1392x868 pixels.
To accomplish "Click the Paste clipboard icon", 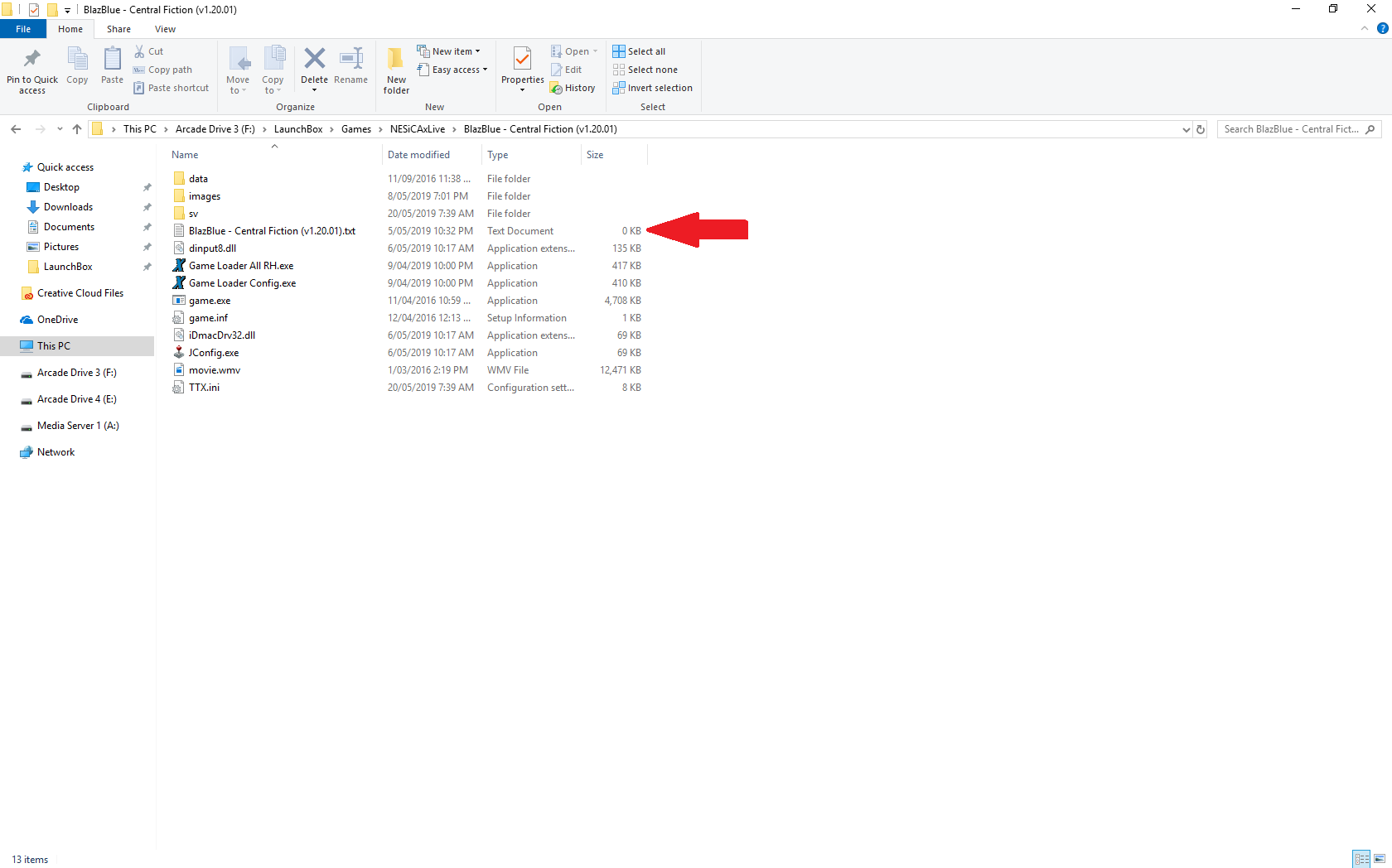I will (112, 60).
